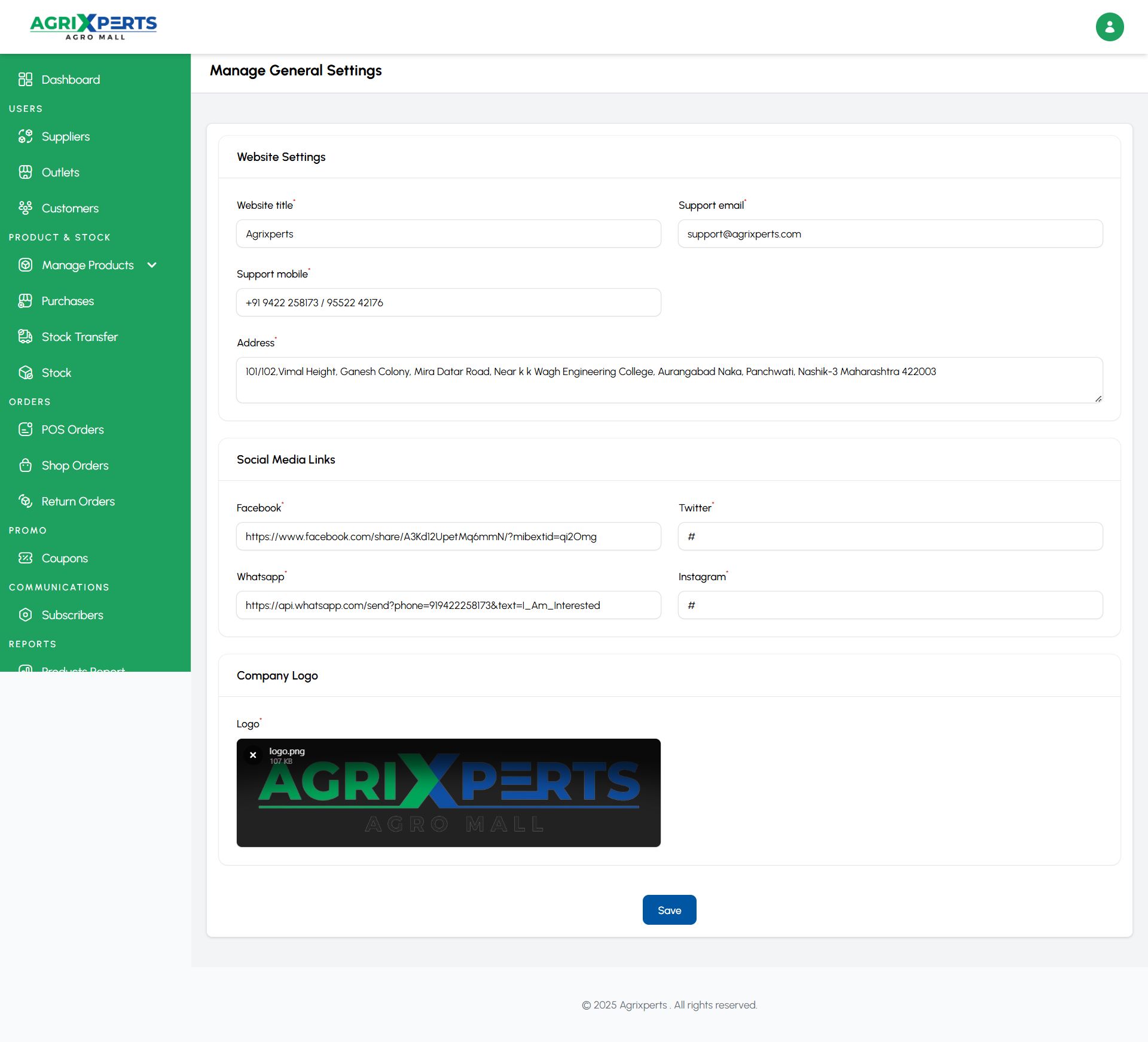Click the Dashboard grid icon
Screen dimensions: 1148x1042
25,80
